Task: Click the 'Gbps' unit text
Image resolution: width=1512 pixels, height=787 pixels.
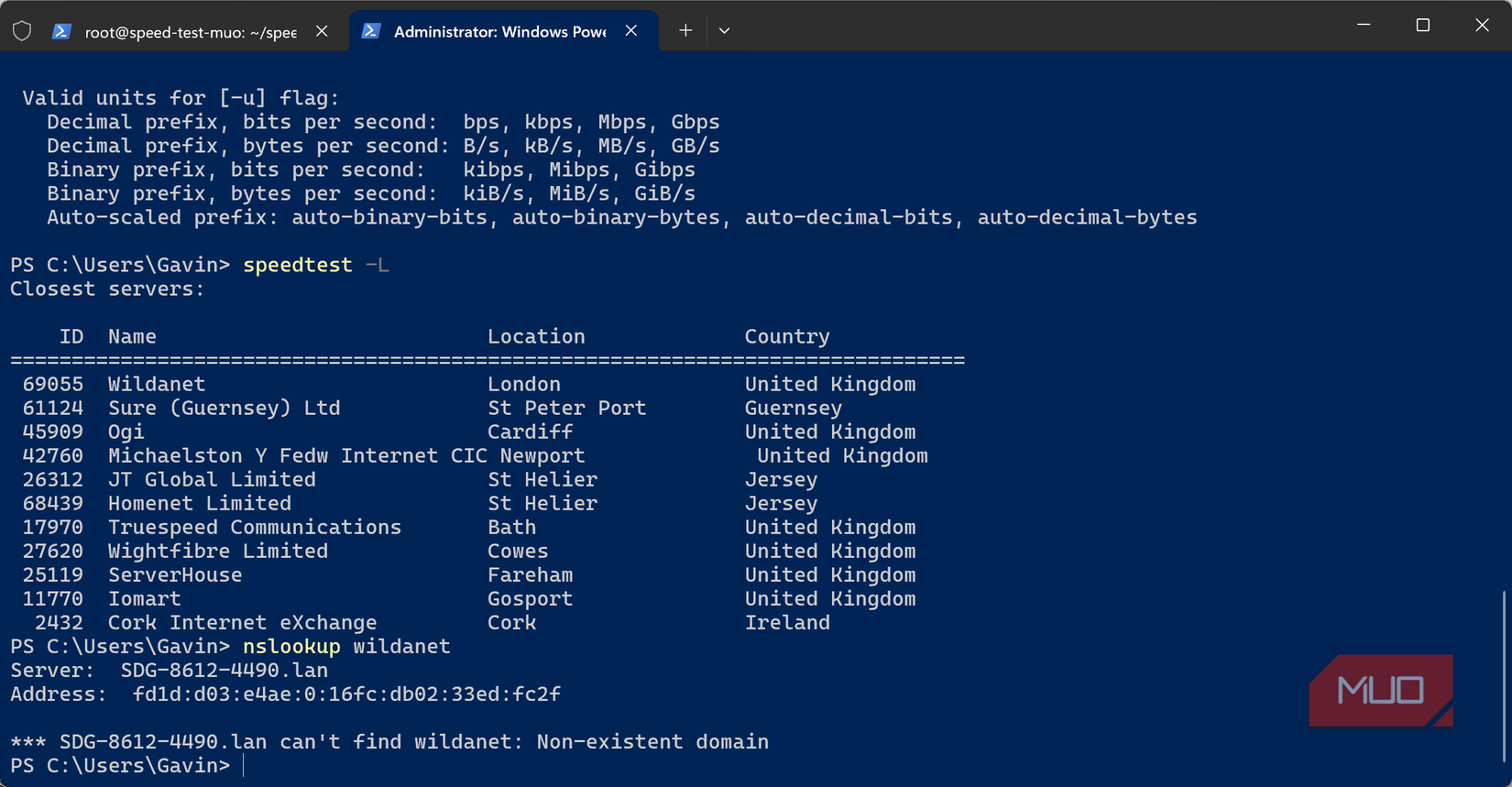Action: (696, 122)
